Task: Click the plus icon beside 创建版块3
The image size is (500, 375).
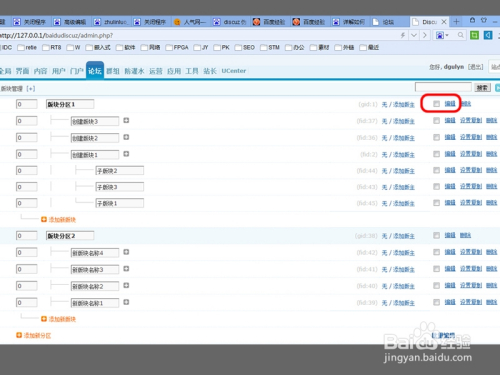Action: coord(126,120)
